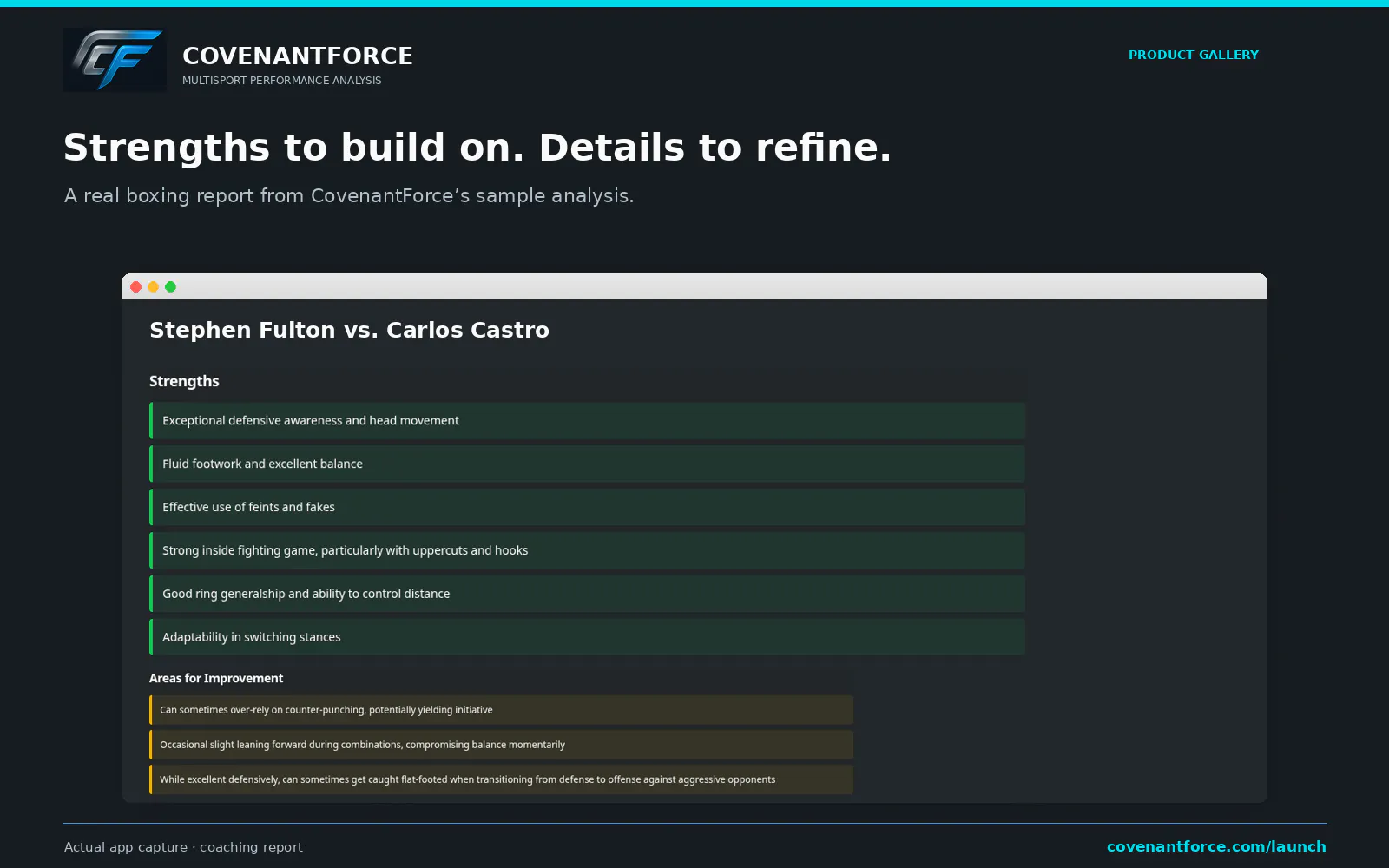
Task: Select the COVENANTFORCE brand name text
Action: [298, 56]
